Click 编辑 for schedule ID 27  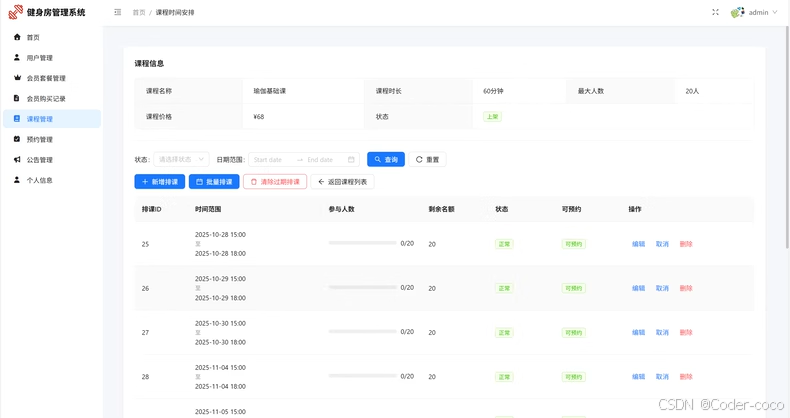[638, 332]
